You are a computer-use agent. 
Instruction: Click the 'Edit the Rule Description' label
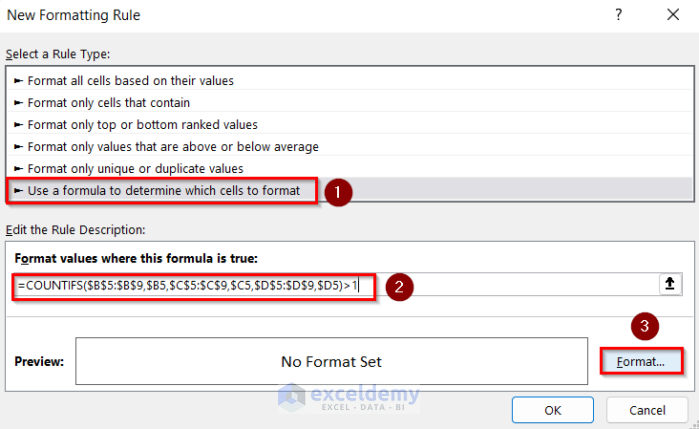point(76,230)
